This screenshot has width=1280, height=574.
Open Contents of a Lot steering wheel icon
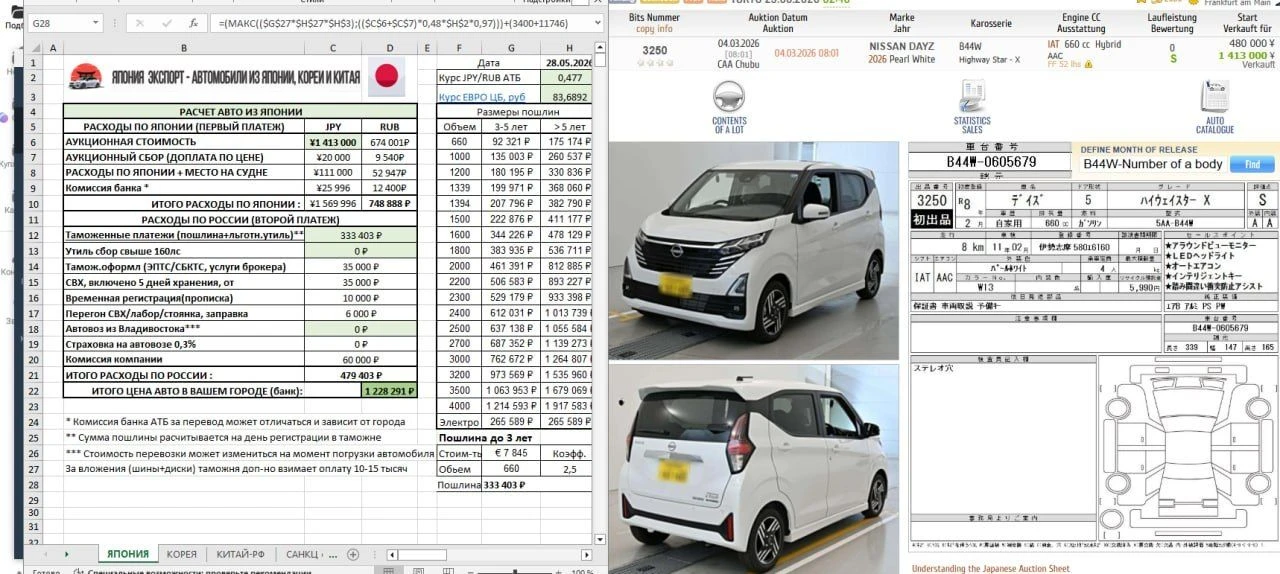tap(728, 97)
